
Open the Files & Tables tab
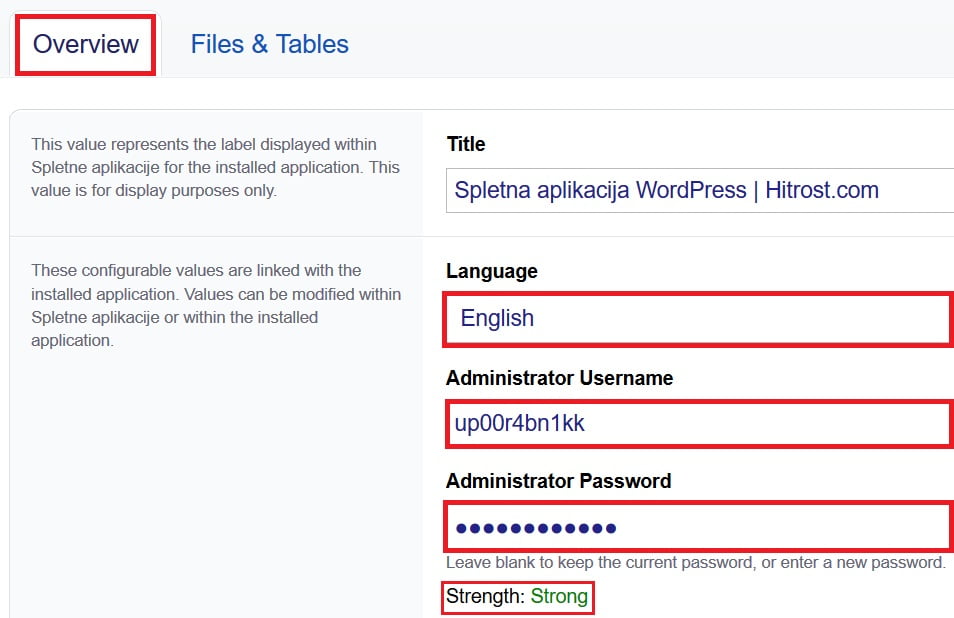[268, 43]
